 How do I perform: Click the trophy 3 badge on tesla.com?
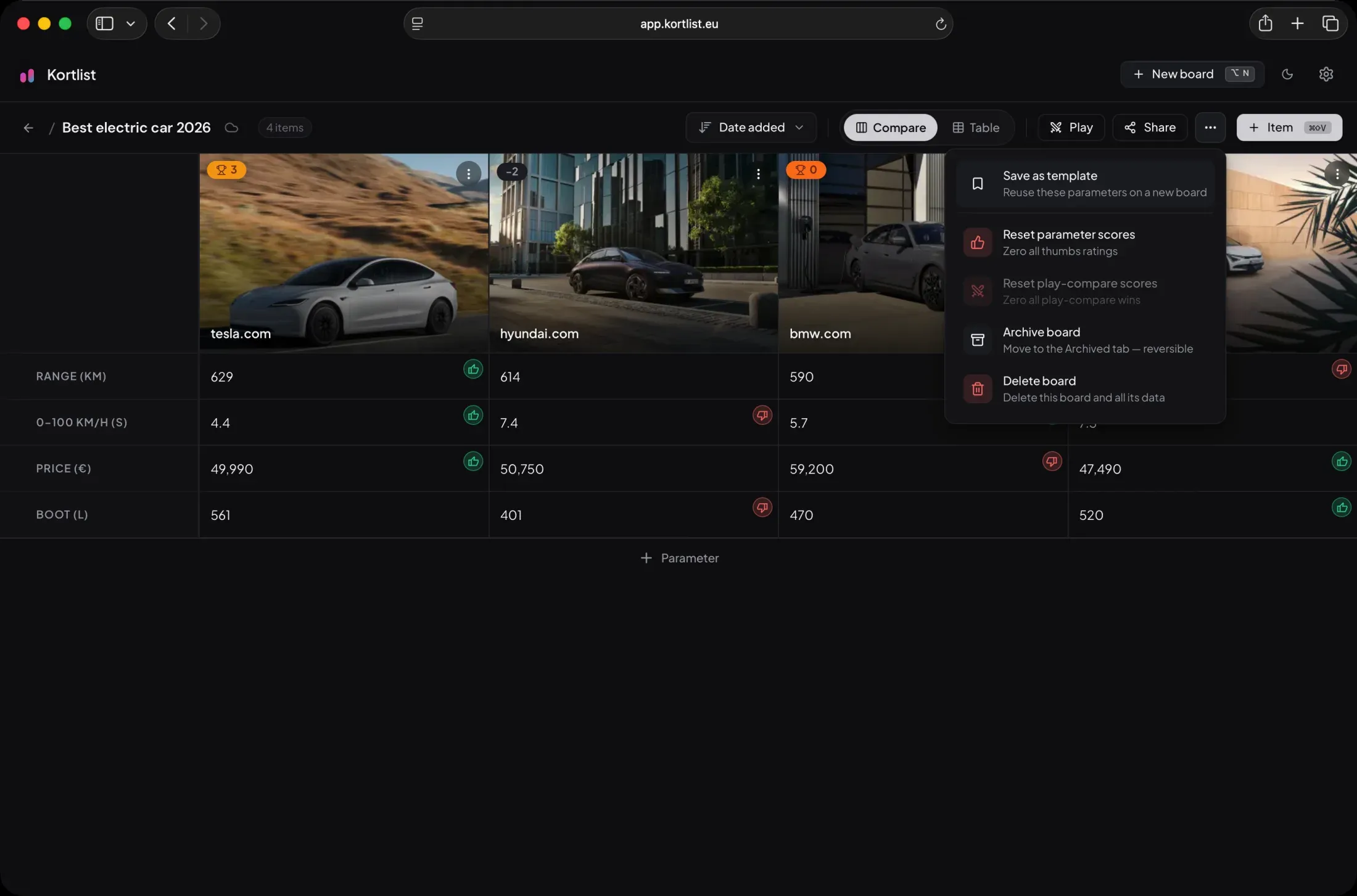click(x=226, y=170)
